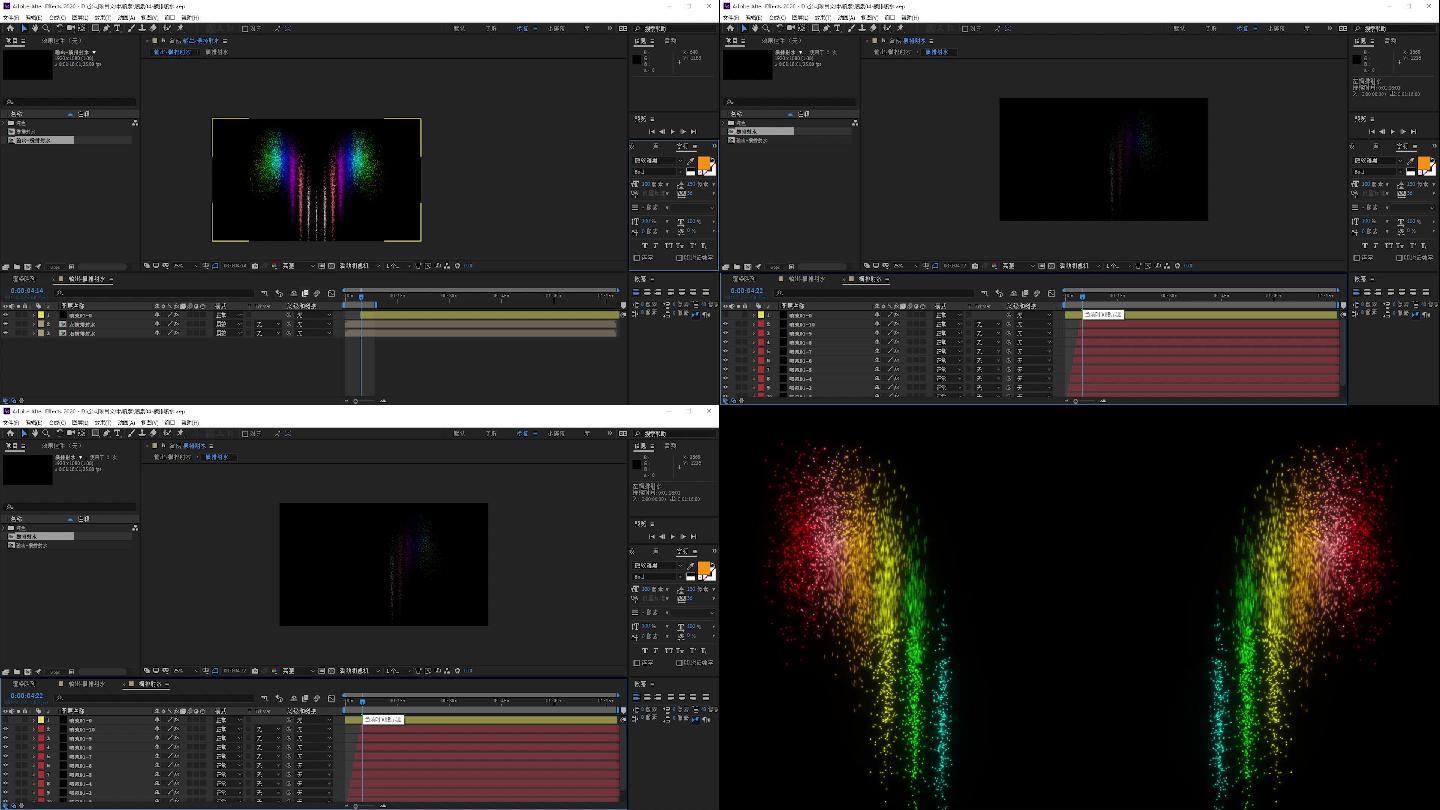Select the Type tool in bottom-left window
The image size is (1440, 810).
[117, 433]
